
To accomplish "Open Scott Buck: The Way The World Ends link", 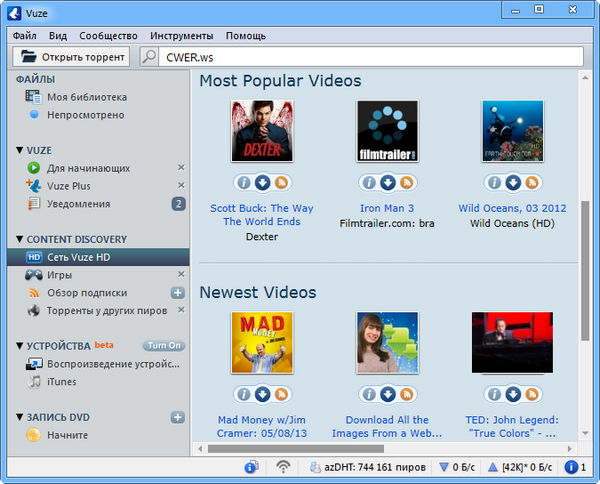I will [x=262, y=215].
